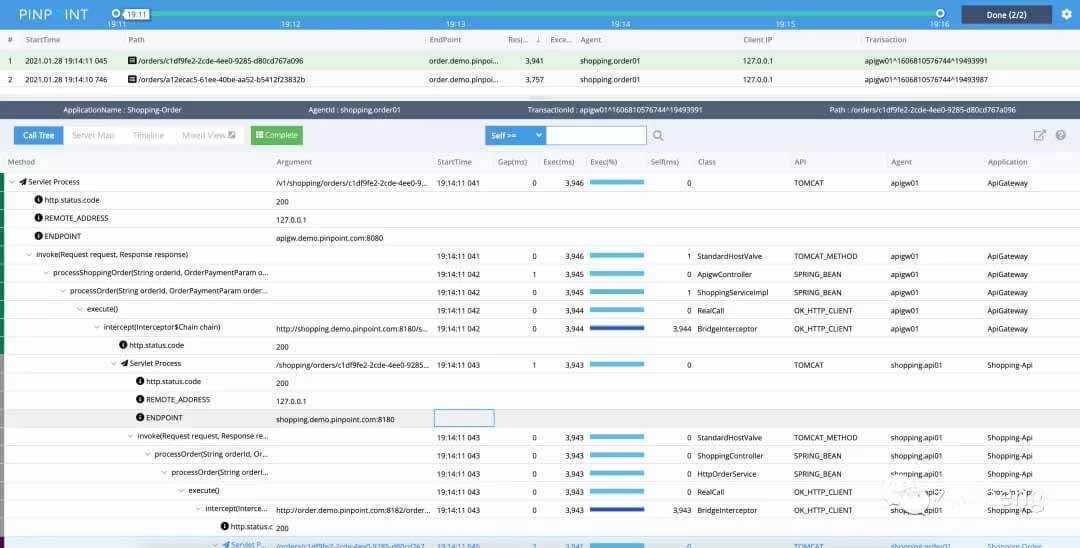1080x548 pixels.
Task: Open the settings gear in top bar
Action: (1065, 14)
